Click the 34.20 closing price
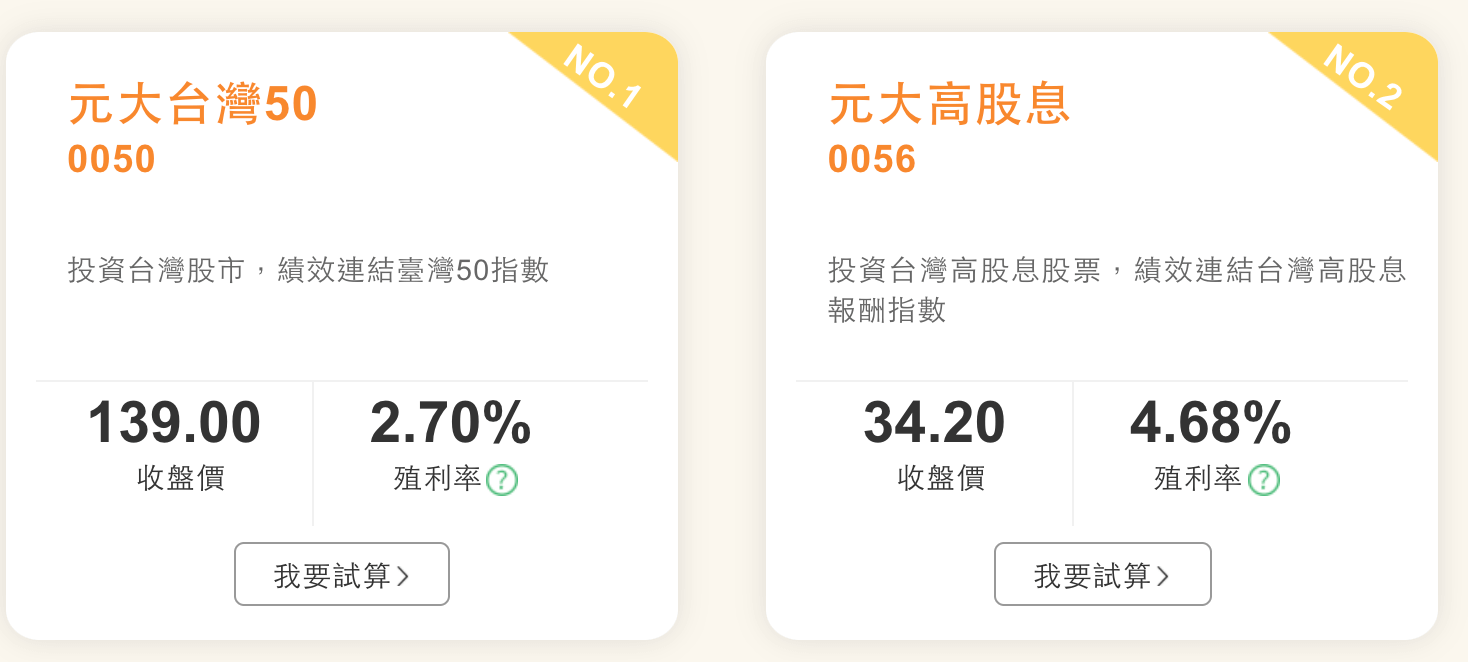 (x=935, y=423)
